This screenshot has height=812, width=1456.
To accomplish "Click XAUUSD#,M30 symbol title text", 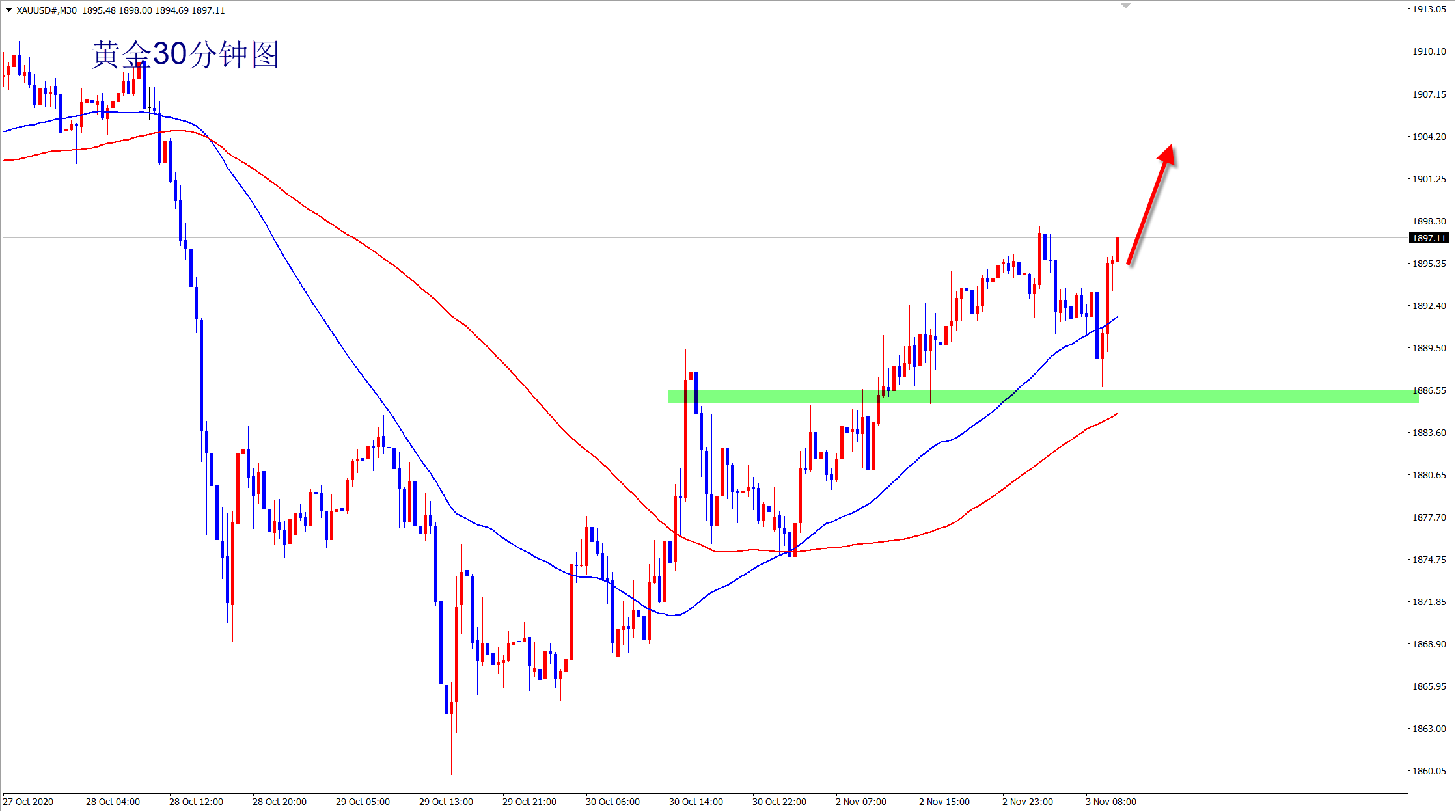I will (x=47, y=10).
